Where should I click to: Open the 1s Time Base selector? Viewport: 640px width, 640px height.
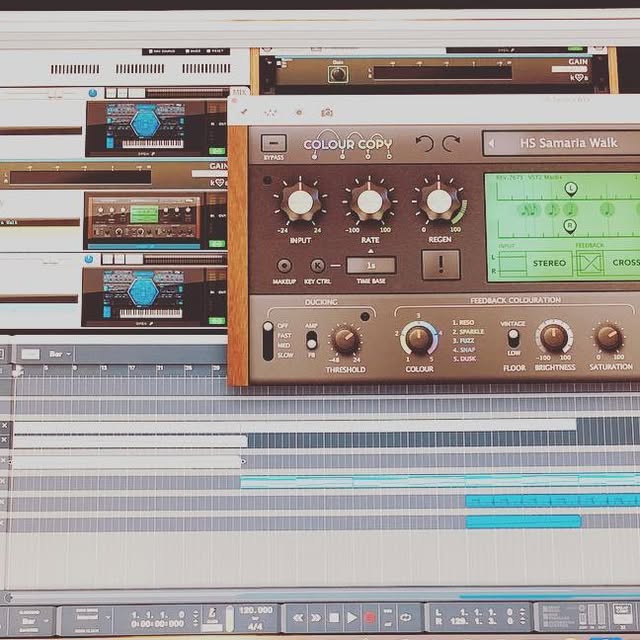371,265
